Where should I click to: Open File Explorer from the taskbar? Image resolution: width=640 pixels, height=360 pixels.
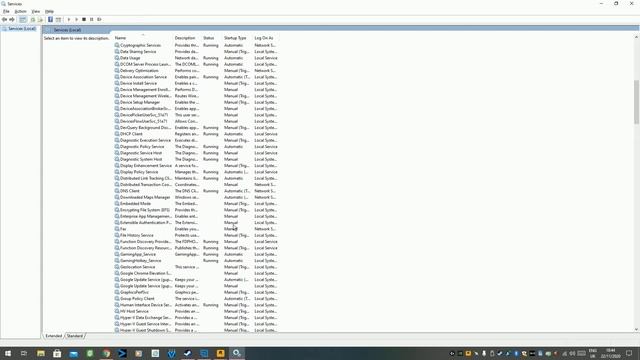[x=41, y=353]
